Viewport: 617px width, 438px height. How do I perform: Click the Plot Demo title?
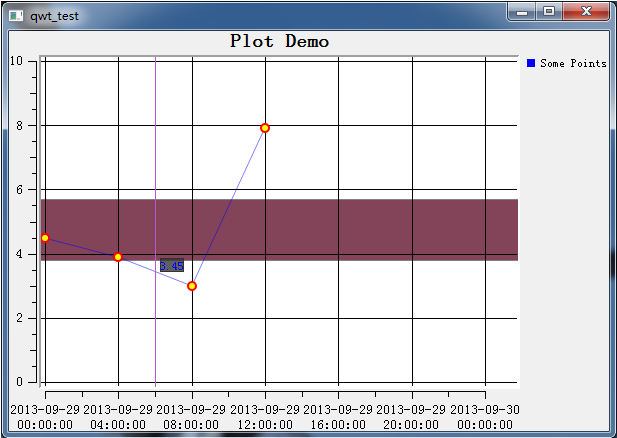click(x=279, y=41)
